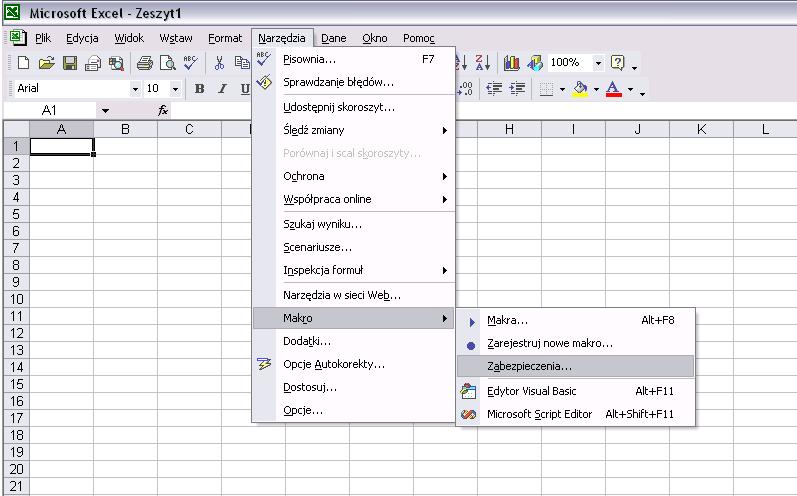This screenshot has height=496, width=797.
Task: Select Zarejestruj nowe makro...
Action: pos(576,344)
